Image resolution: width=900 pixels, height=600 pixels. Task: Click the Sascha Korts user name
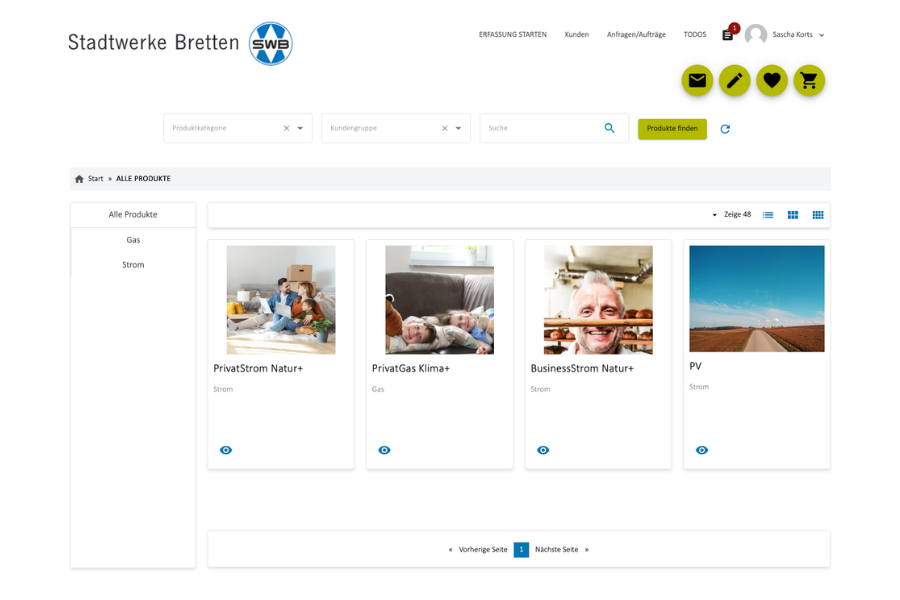point(792,34)
